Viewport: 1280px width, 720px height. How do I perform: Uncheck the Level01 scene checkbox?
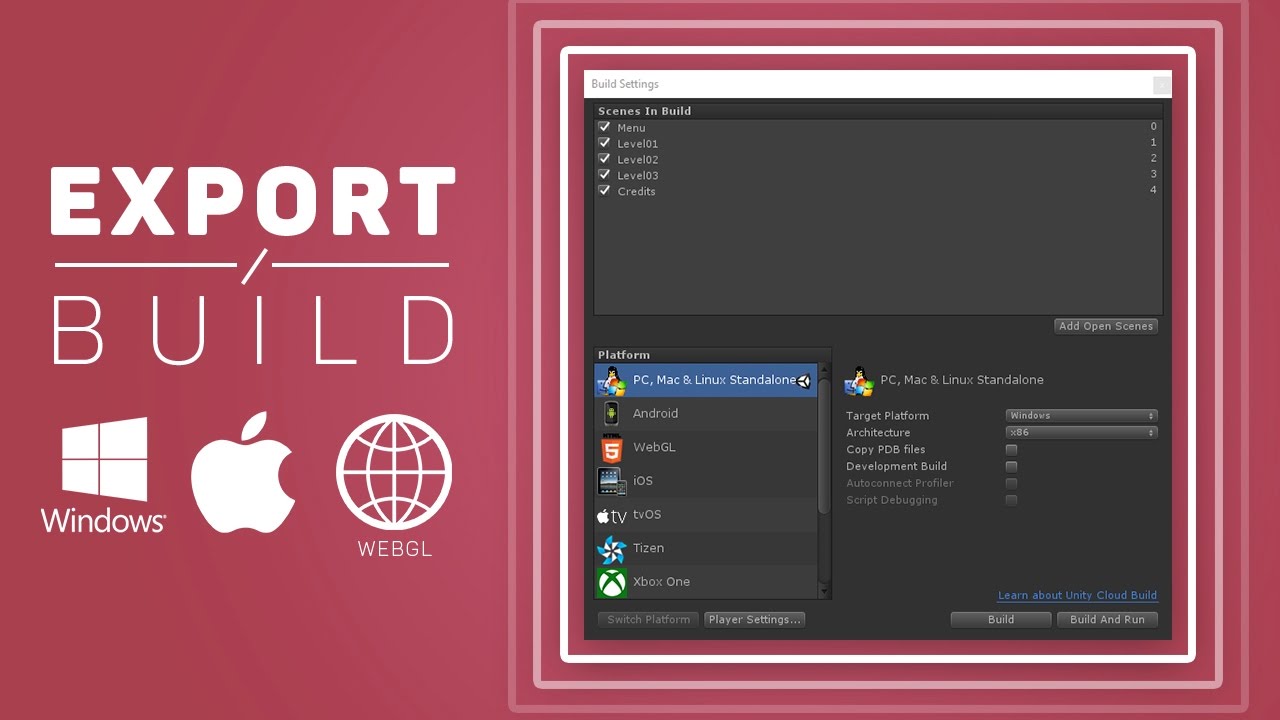(604, 143)
